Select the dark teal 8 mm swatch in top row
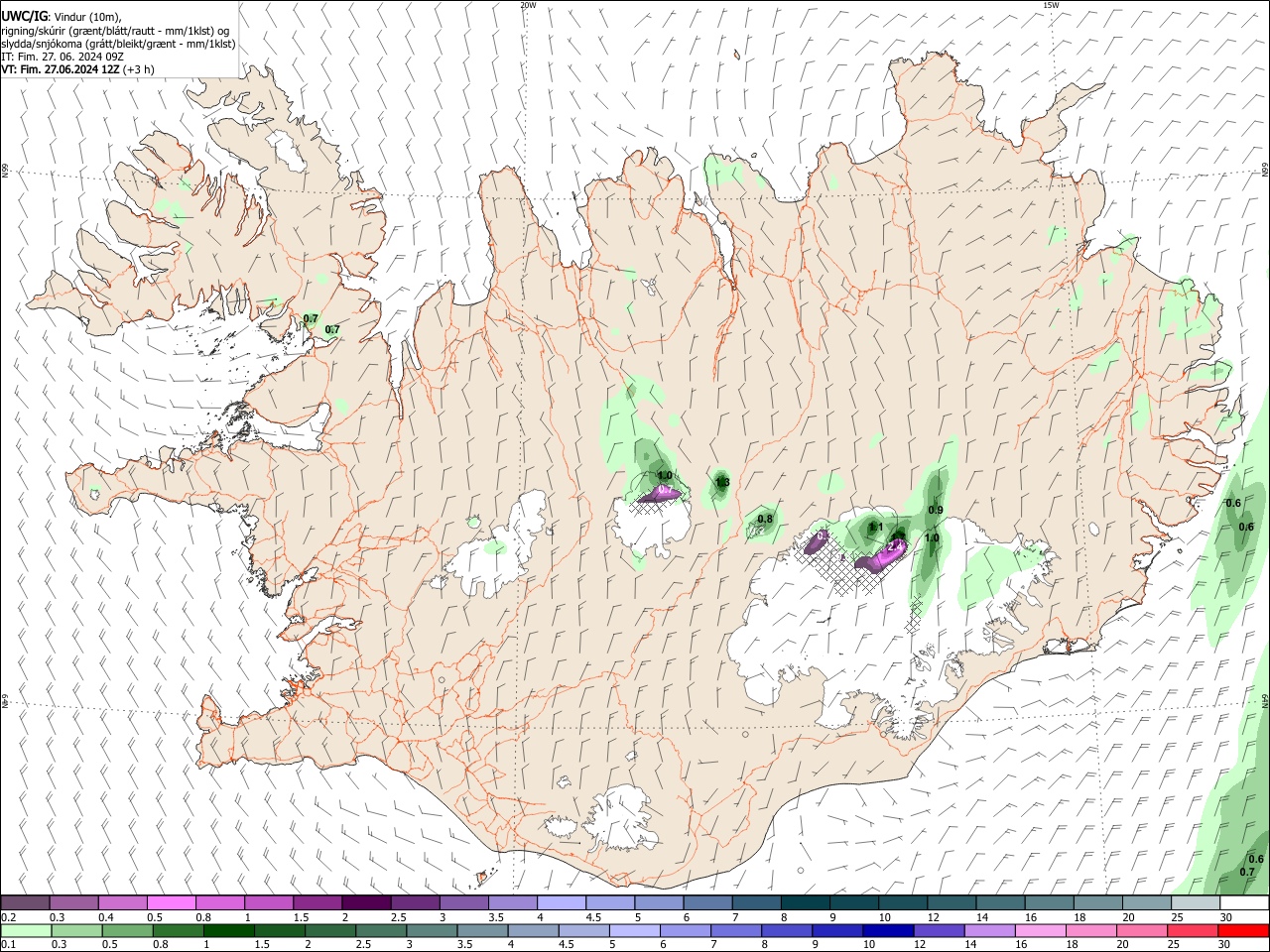Screen dimensions: 1270x952 pos(806,902)
